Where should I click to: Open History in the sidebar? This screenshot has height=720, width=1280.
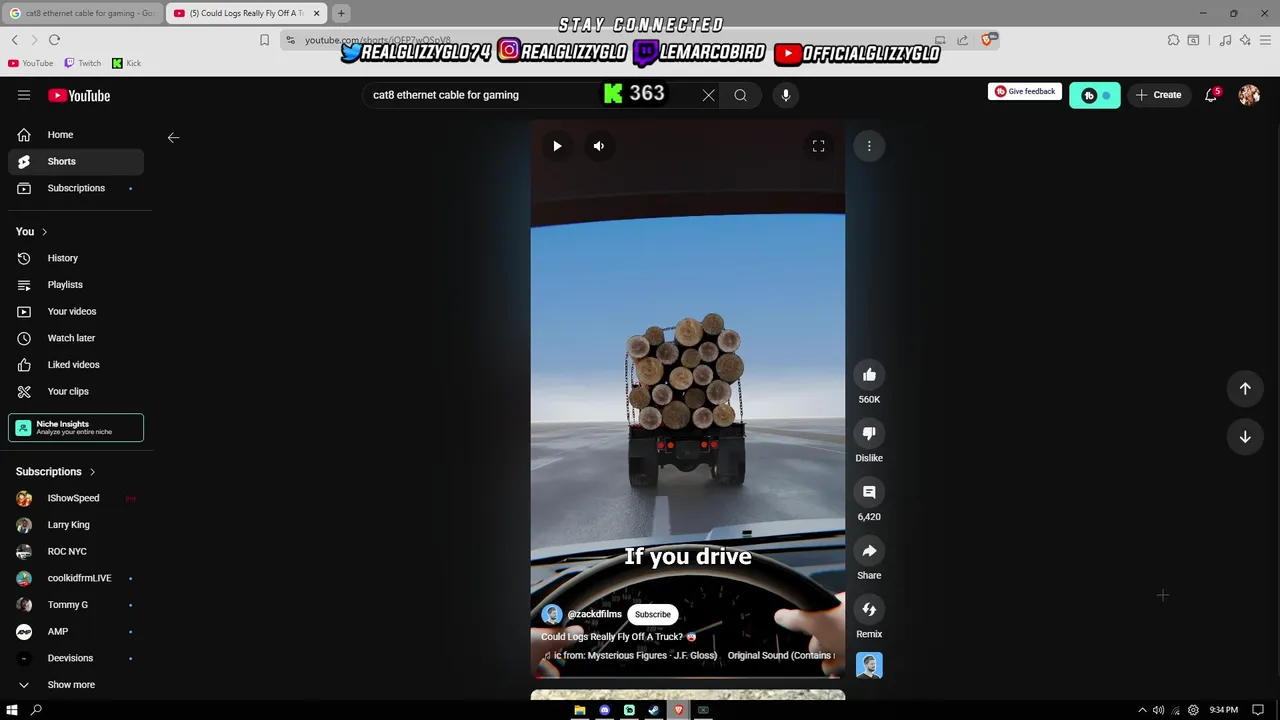click(76, 258)
